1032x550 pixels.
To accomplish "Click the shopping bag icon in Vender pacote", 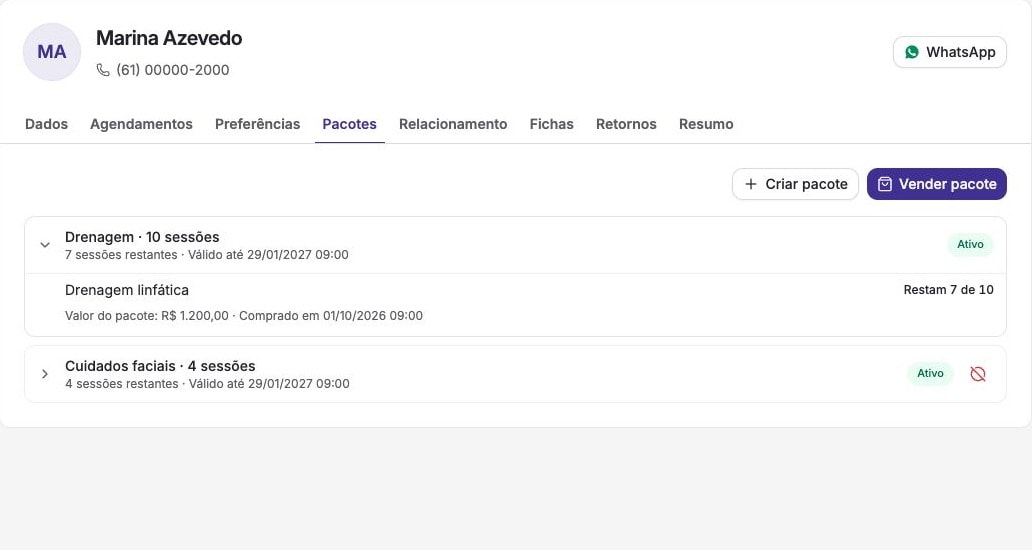I will 885,184.
